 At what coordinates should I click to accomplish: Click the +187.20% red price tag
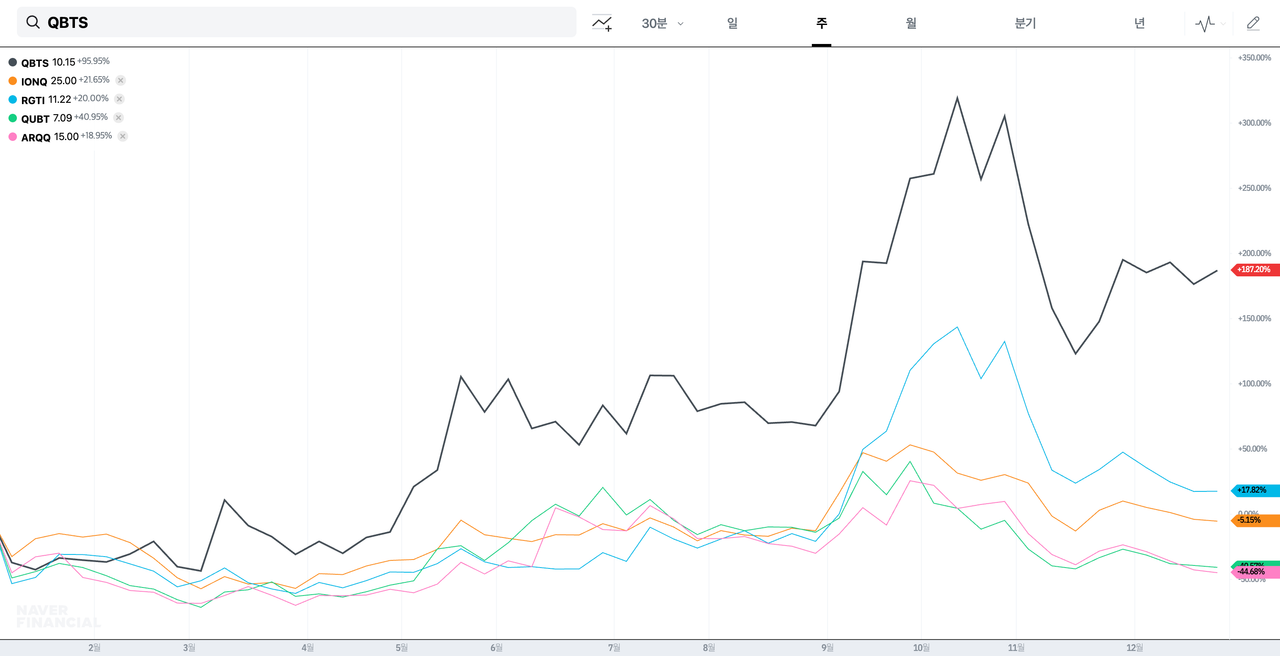(1254, 269)
